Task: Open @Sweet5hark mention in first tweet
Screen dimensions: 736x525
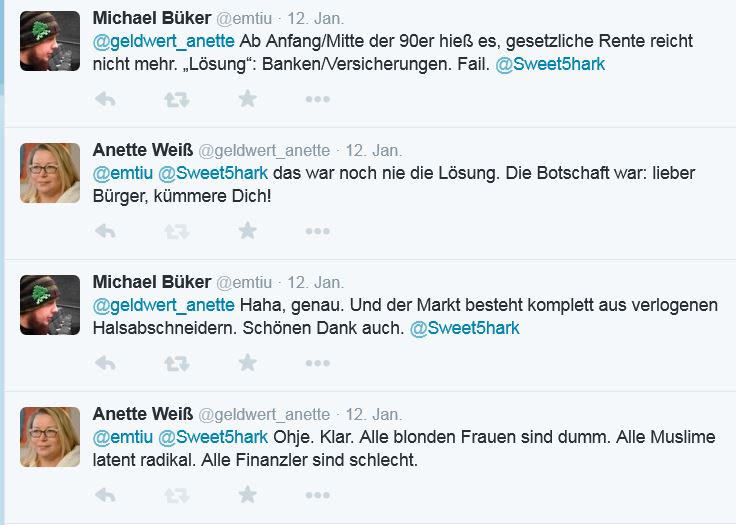Action: click(550, 64)
